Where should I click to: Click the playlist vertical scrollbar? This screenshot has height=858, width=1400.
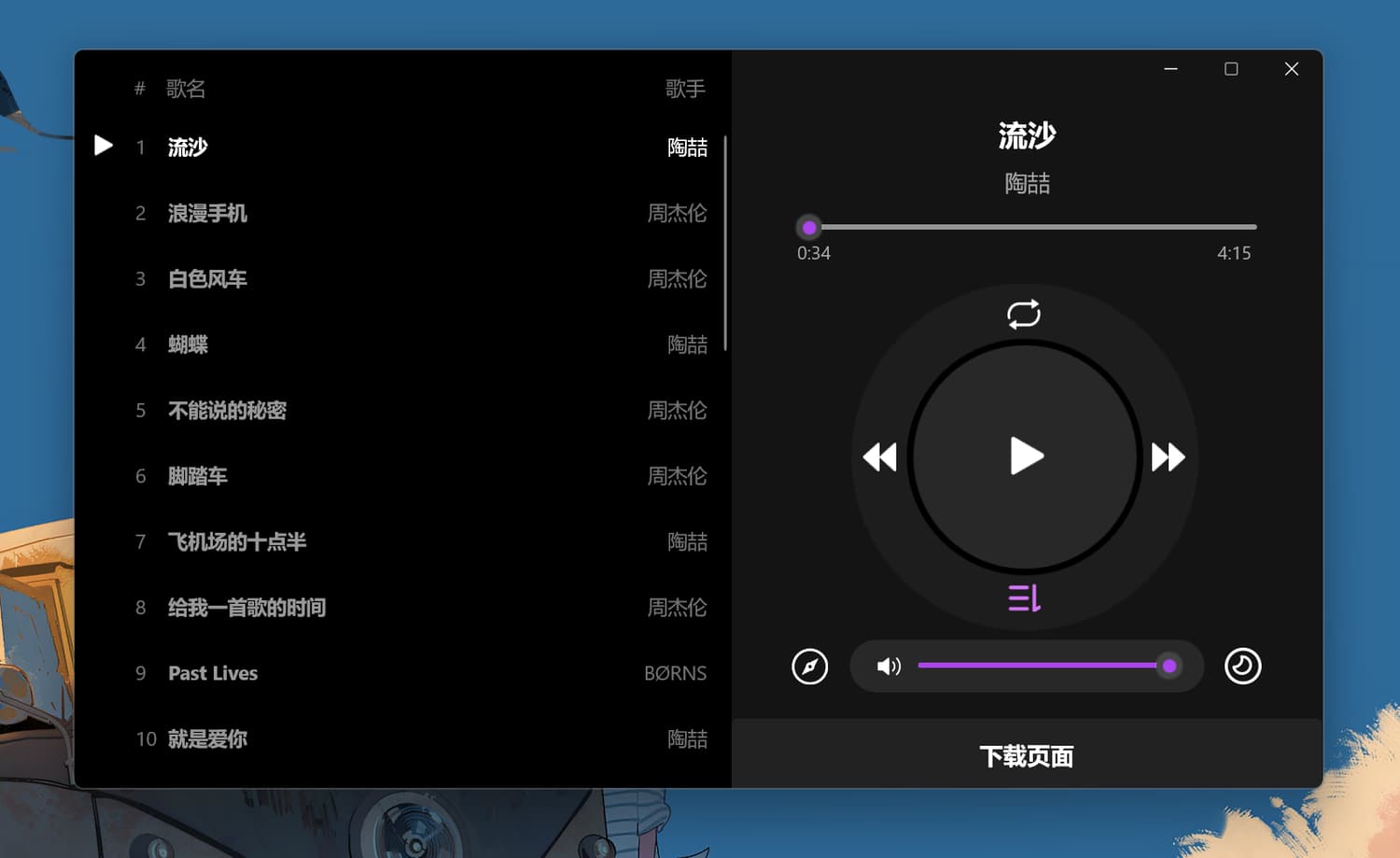(x=725, y=243)
